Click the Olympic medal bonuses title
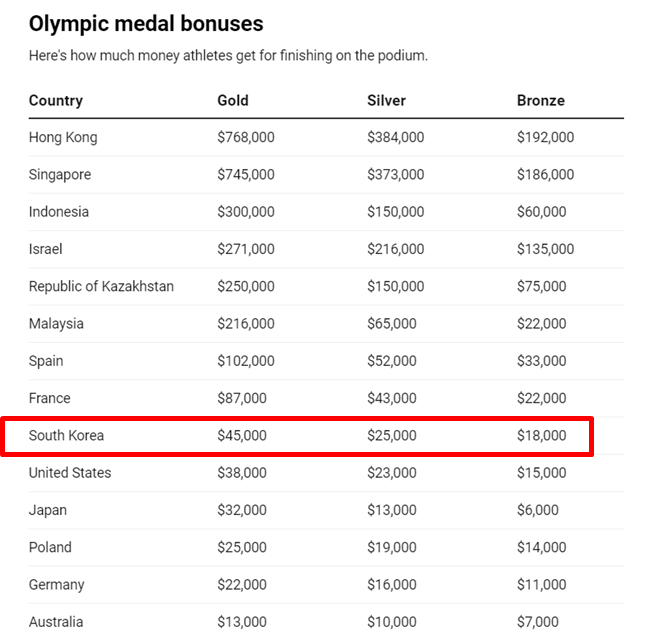Image resolution: width=647 pixels, height=641 pixels. pyautogui.click(x=146, y=23)
